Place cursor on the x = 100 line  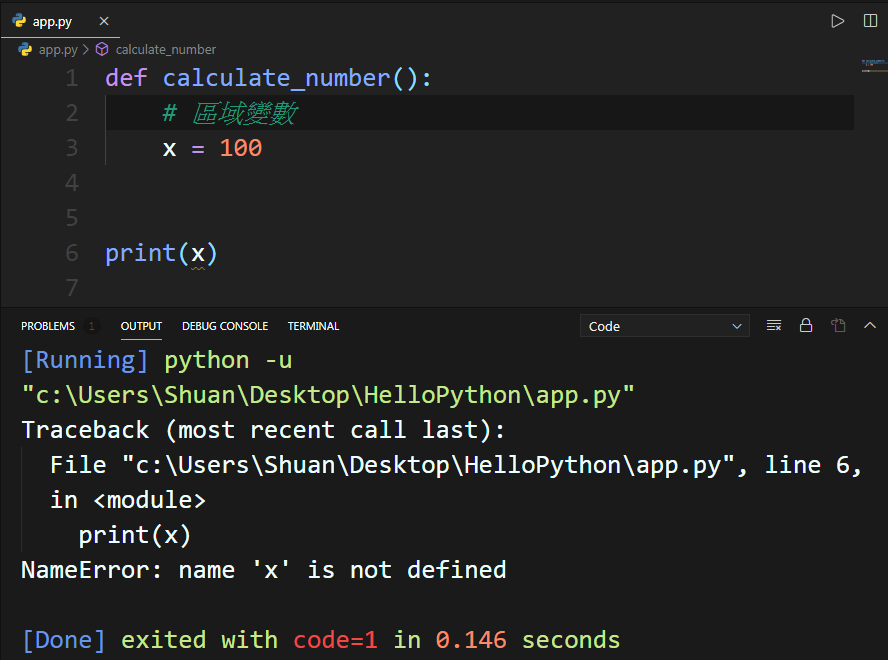click(200, 147)
